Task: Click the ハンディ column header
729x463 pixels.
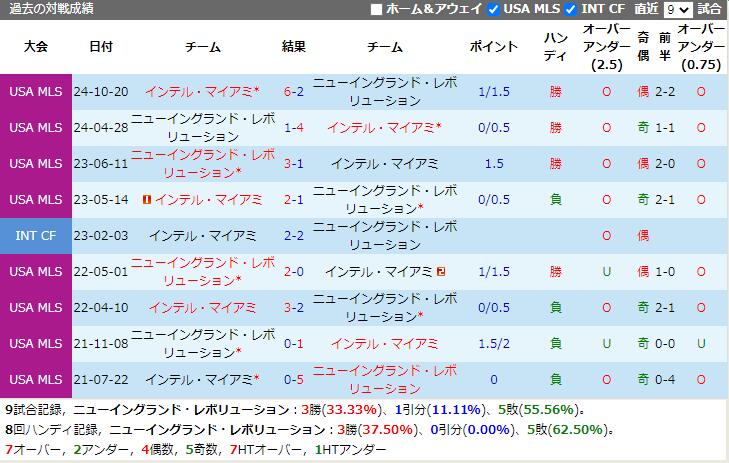Action: [556, 46]
